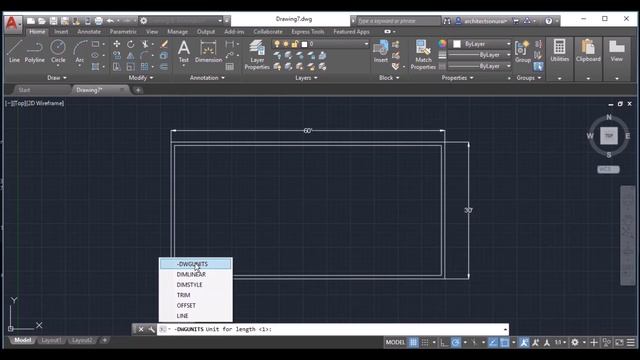Click the Erase tool icon
The width and height of the screenshot is (640, 360).
tap(164, 44)
